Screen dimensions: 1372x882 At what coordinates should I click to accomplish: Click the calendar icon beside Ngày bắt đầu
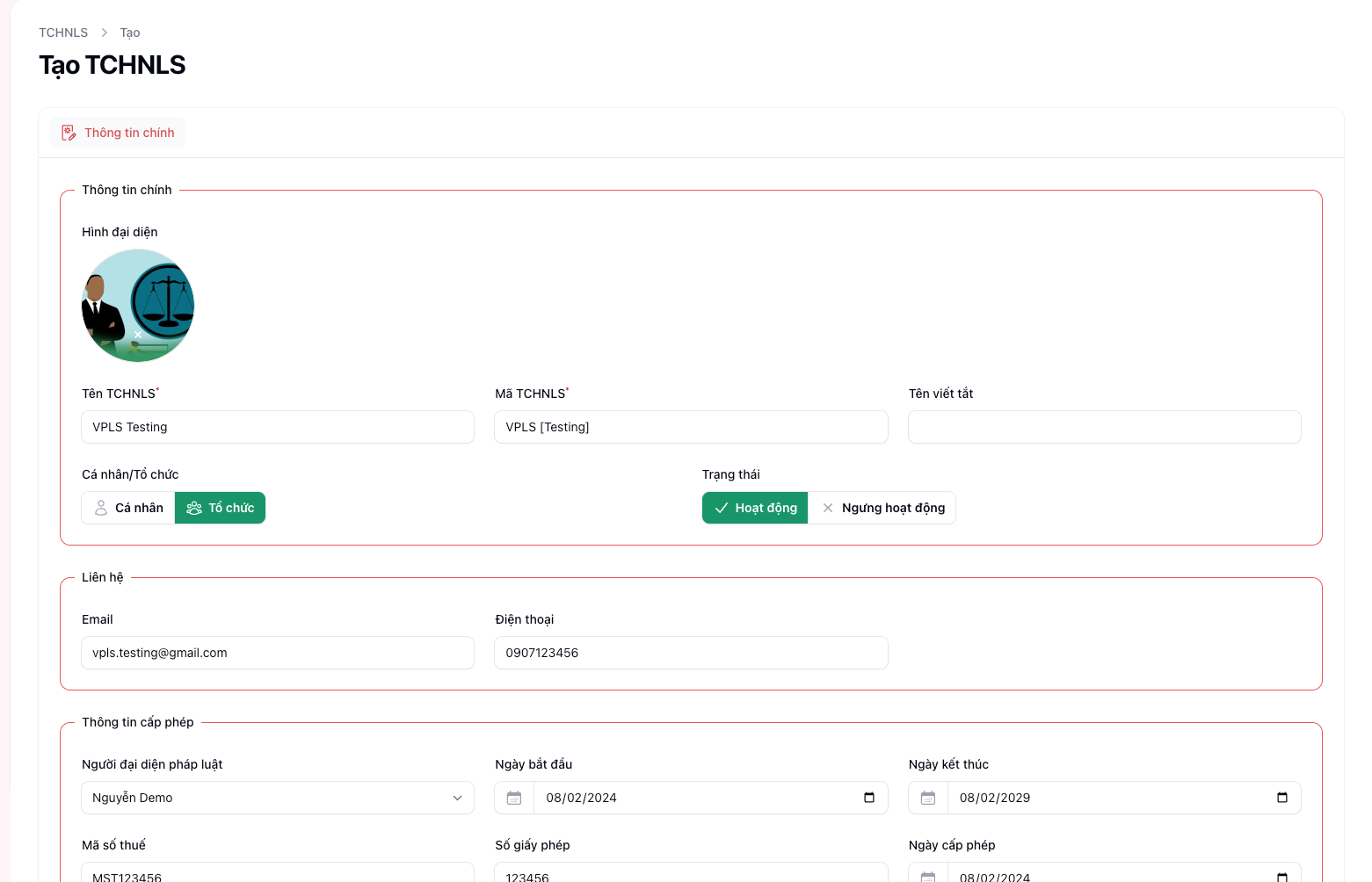514,798
